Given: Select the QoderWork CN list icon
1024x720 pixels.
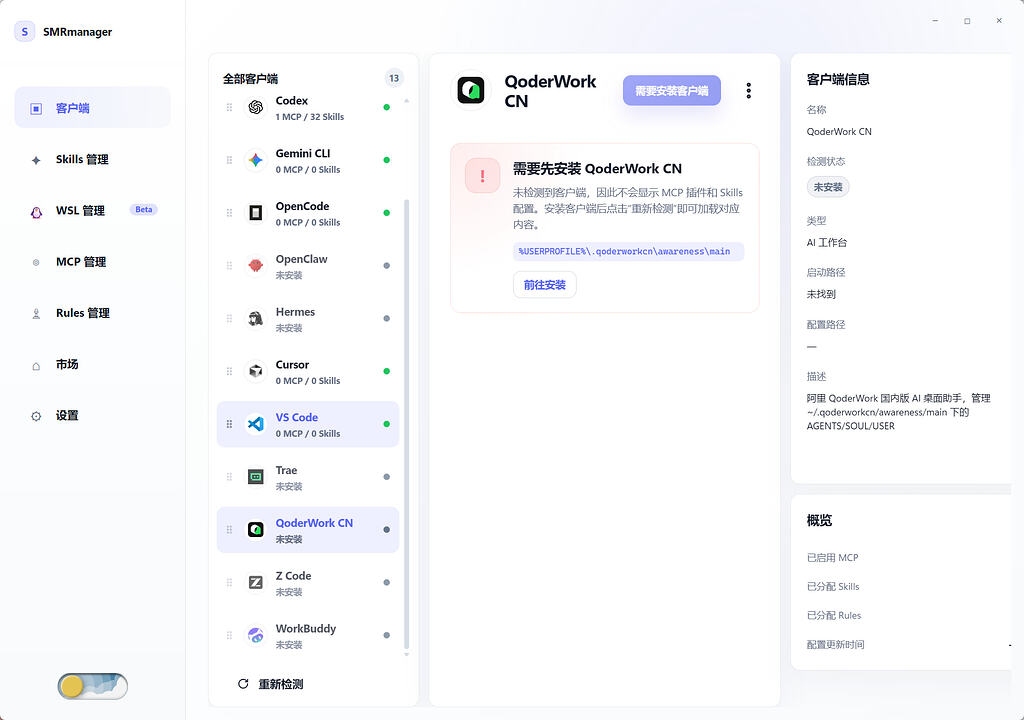Looking at the screenshot, I should pos(255,530).
